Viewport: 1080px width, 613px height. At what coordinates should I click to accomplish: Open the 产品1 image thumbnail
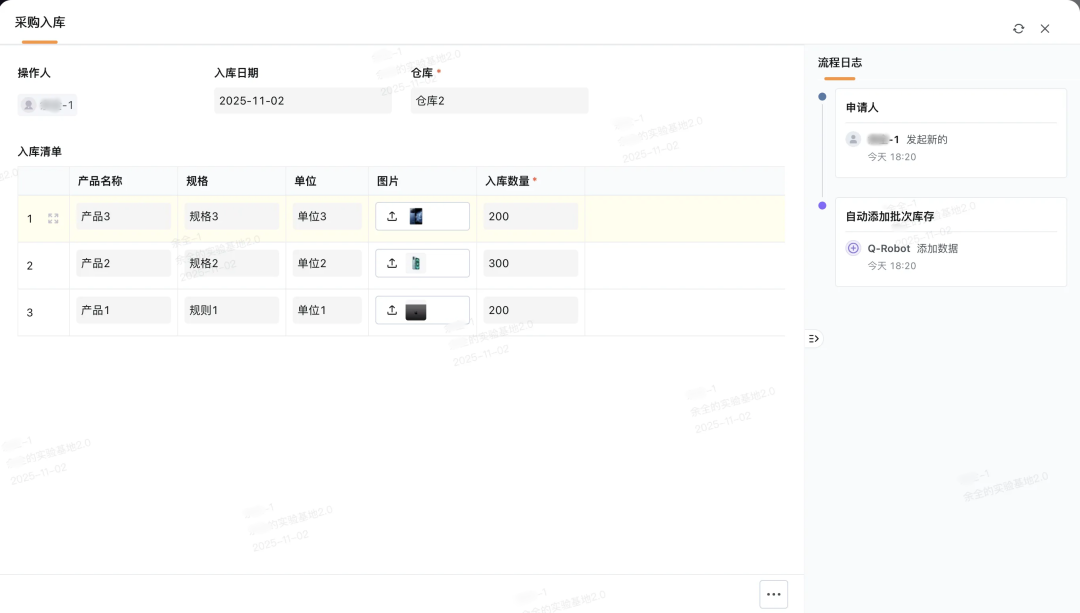(416, 311)
